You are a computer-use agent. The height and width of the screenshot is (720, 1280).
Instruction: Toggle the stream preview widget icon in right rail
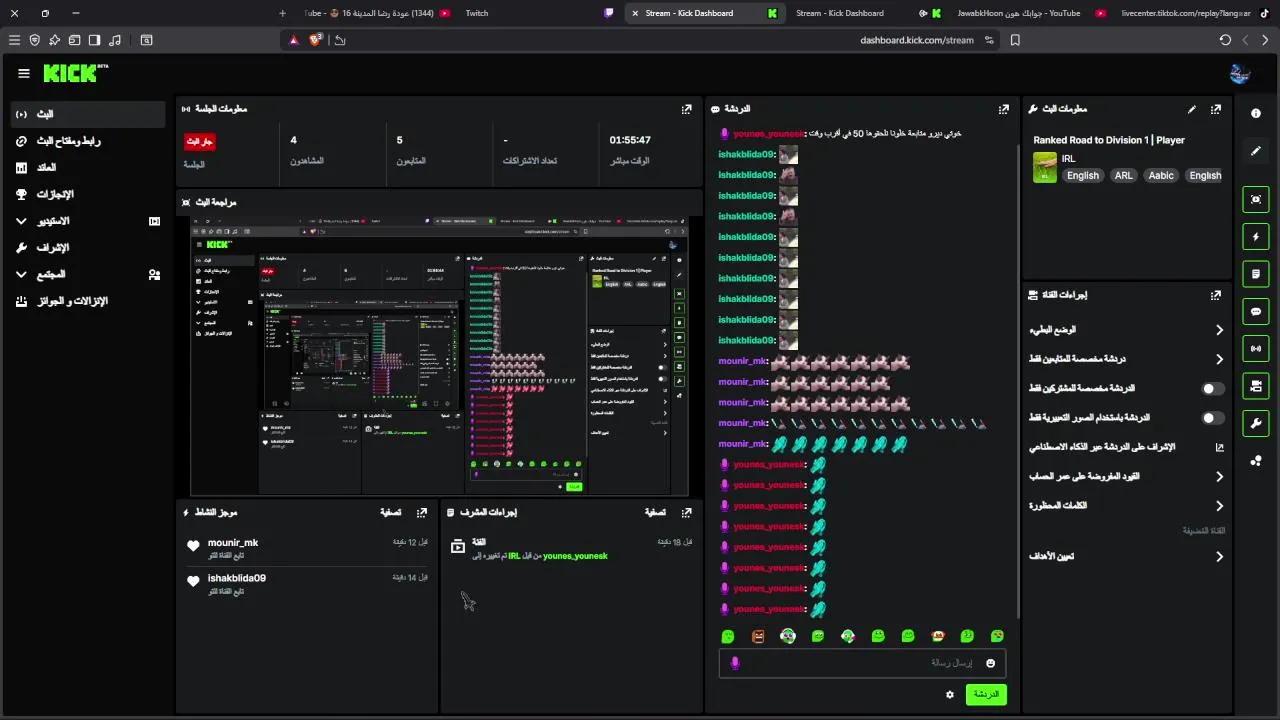tap(1256, 199)
